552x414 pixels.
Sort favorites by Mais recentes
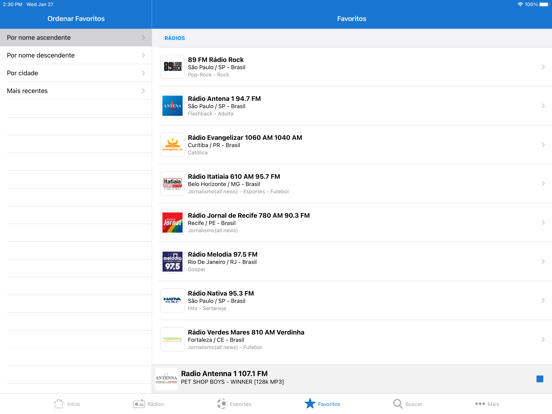click(76, 90)
